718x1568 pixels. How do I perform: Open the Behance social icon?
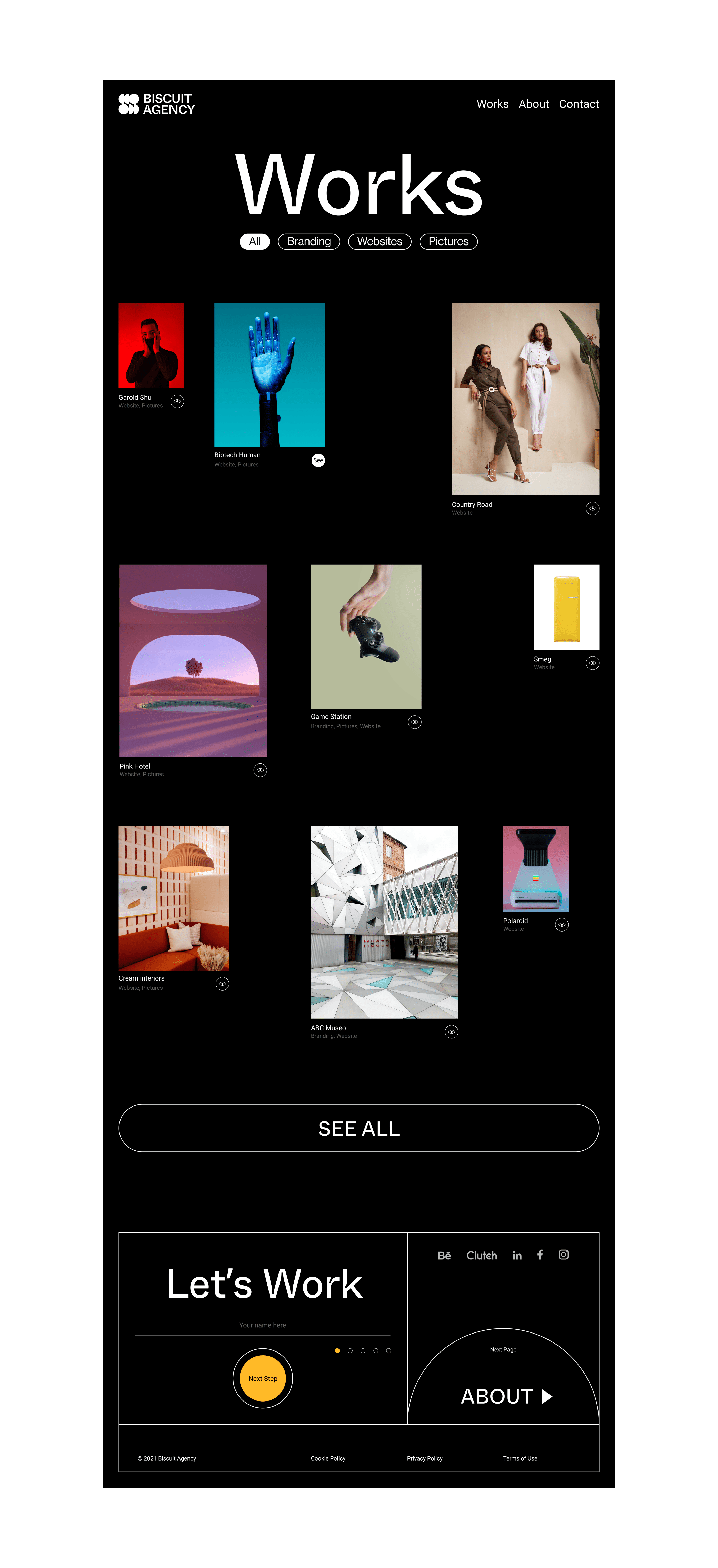(444, 1255)
